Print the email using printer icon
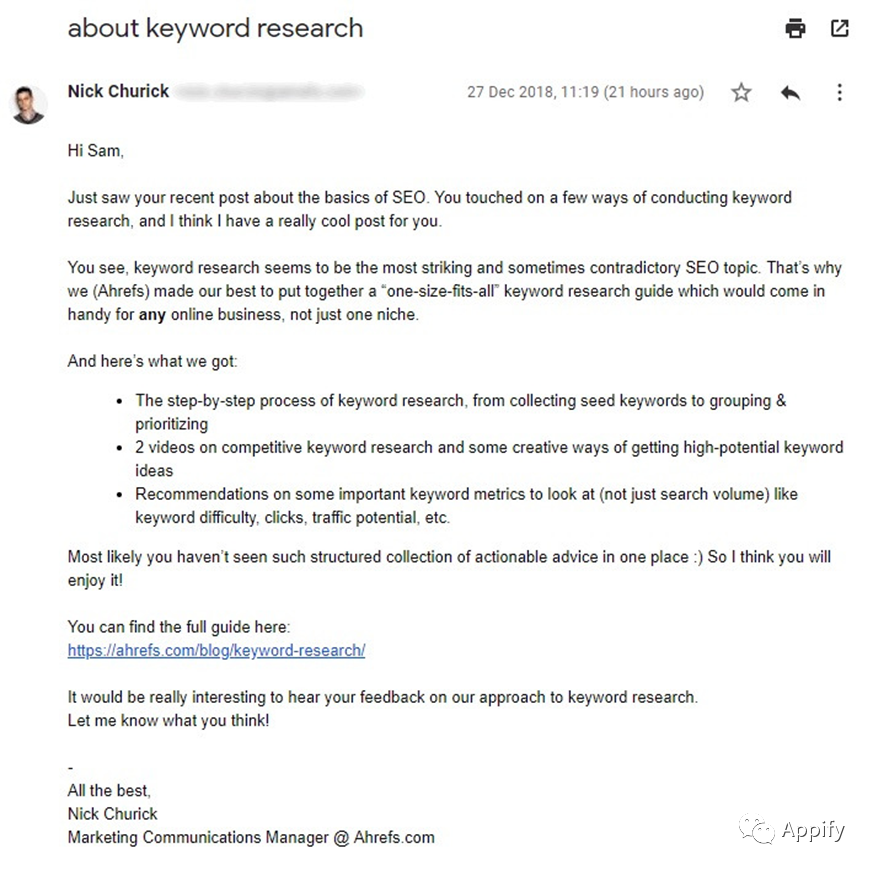This screenshot has width=873, height=870. [794, 28]
